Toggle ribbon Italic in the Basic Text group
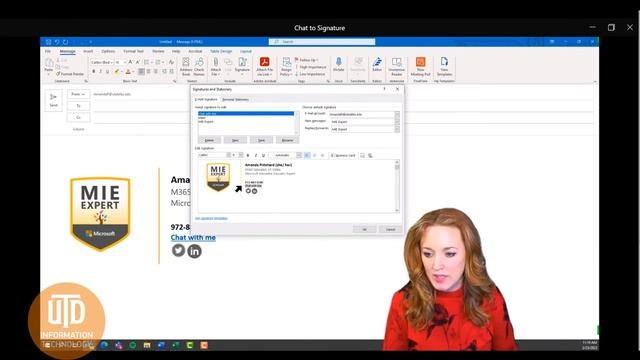The image size is (640, 360). [x=100, y=71]
